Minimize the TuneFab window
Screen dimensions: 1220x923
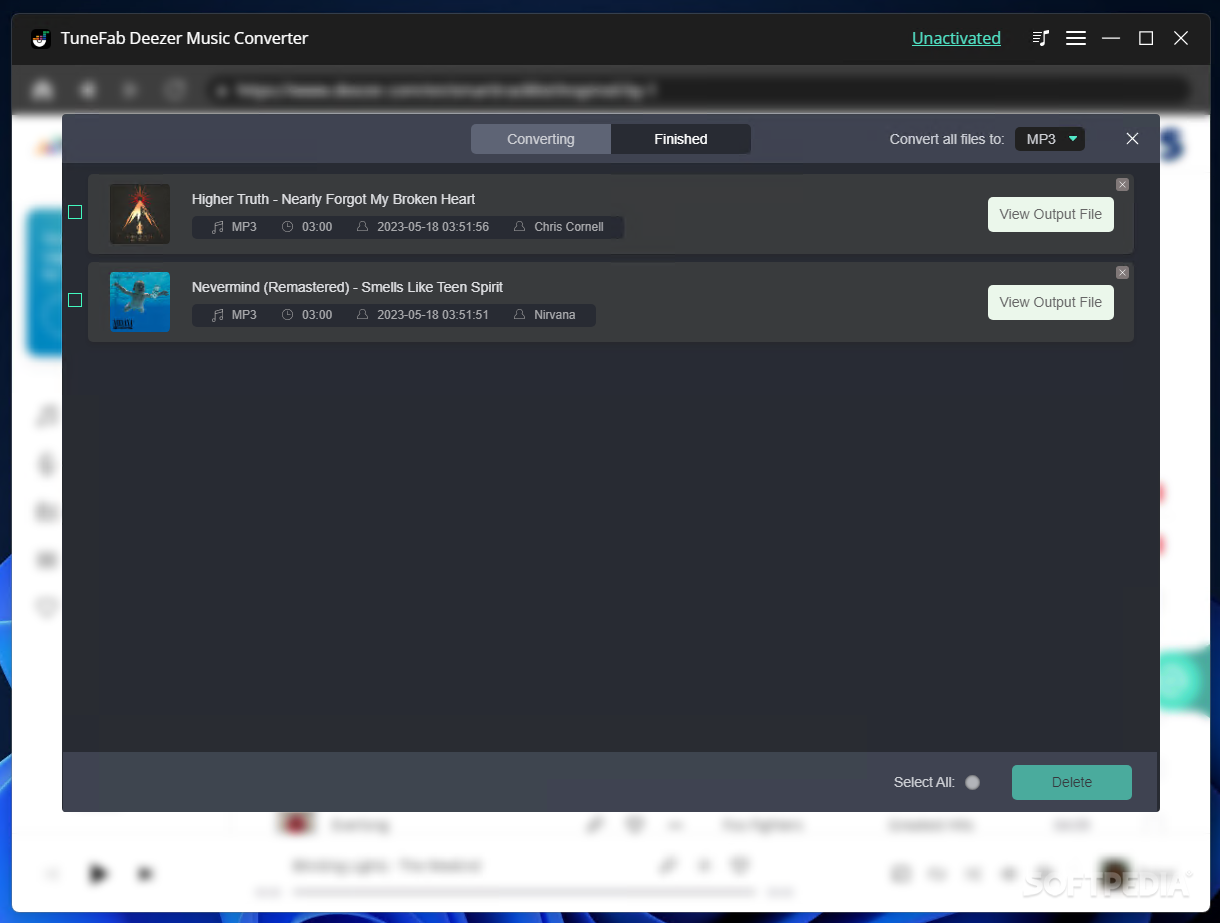pyautogui.click(x=1111, y=38)
